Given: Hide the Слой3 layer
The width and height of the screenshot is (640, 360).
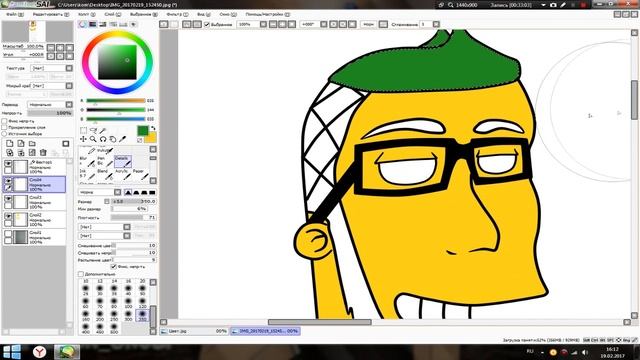Looking at the screenshot, I should pyautogui.click(x=8, y=198).
